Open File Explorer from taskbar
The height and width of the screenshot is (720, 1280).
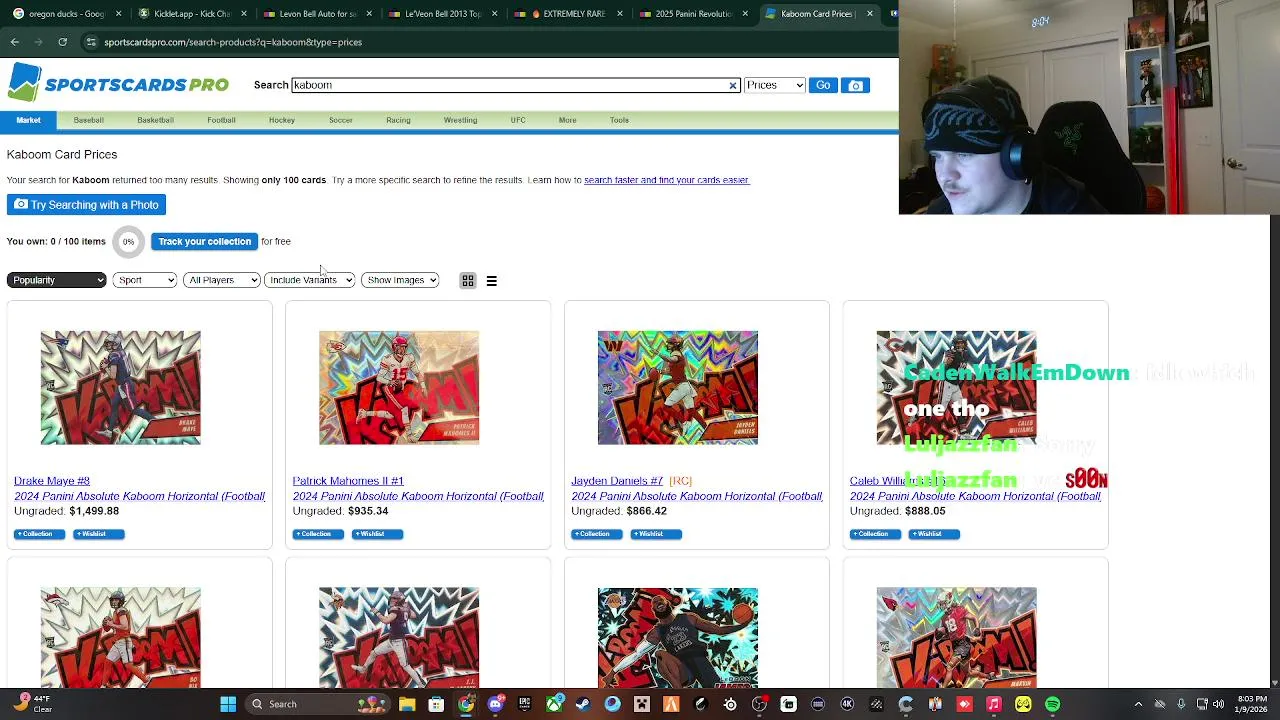pos(407,704)
